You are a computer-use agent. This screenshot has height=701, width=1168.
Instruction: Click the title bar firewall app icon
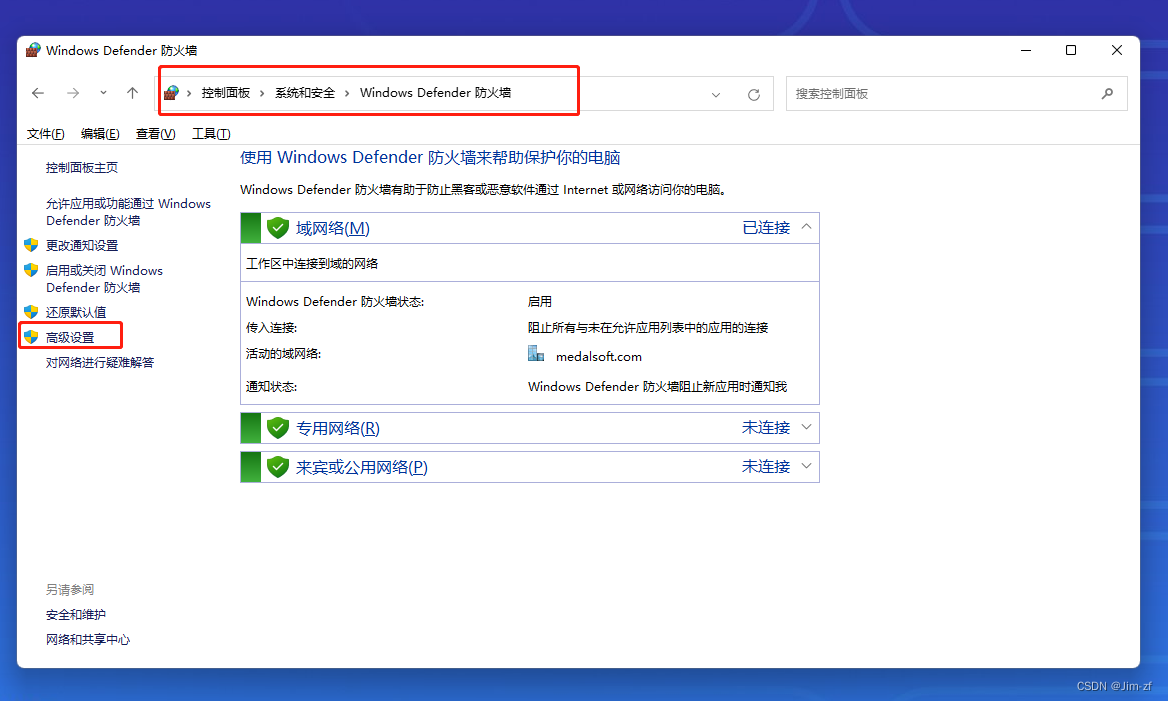coord(33,50)
